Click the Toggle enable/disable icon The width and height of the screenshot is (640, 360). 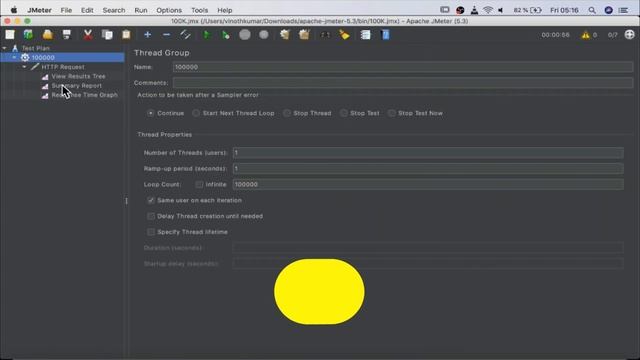click(x=185, y=35)
